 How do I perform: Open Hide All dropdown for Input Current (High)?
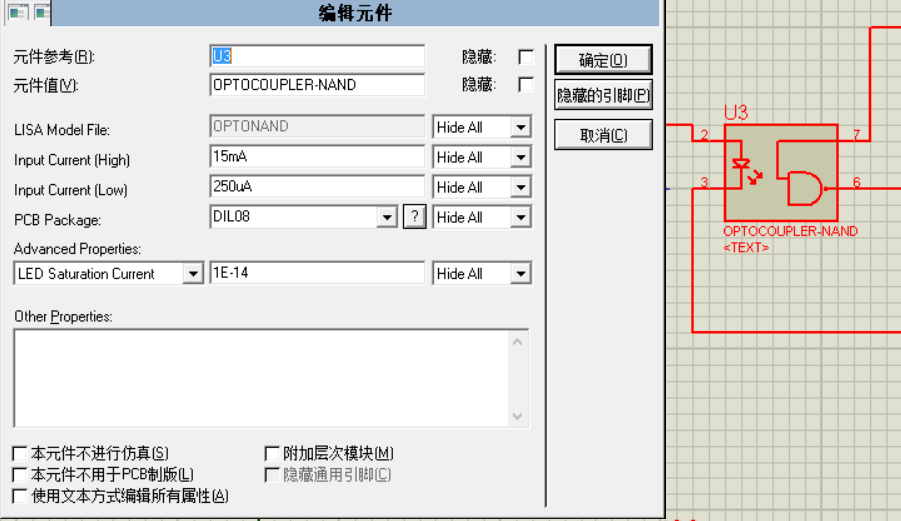click(521, 157)
